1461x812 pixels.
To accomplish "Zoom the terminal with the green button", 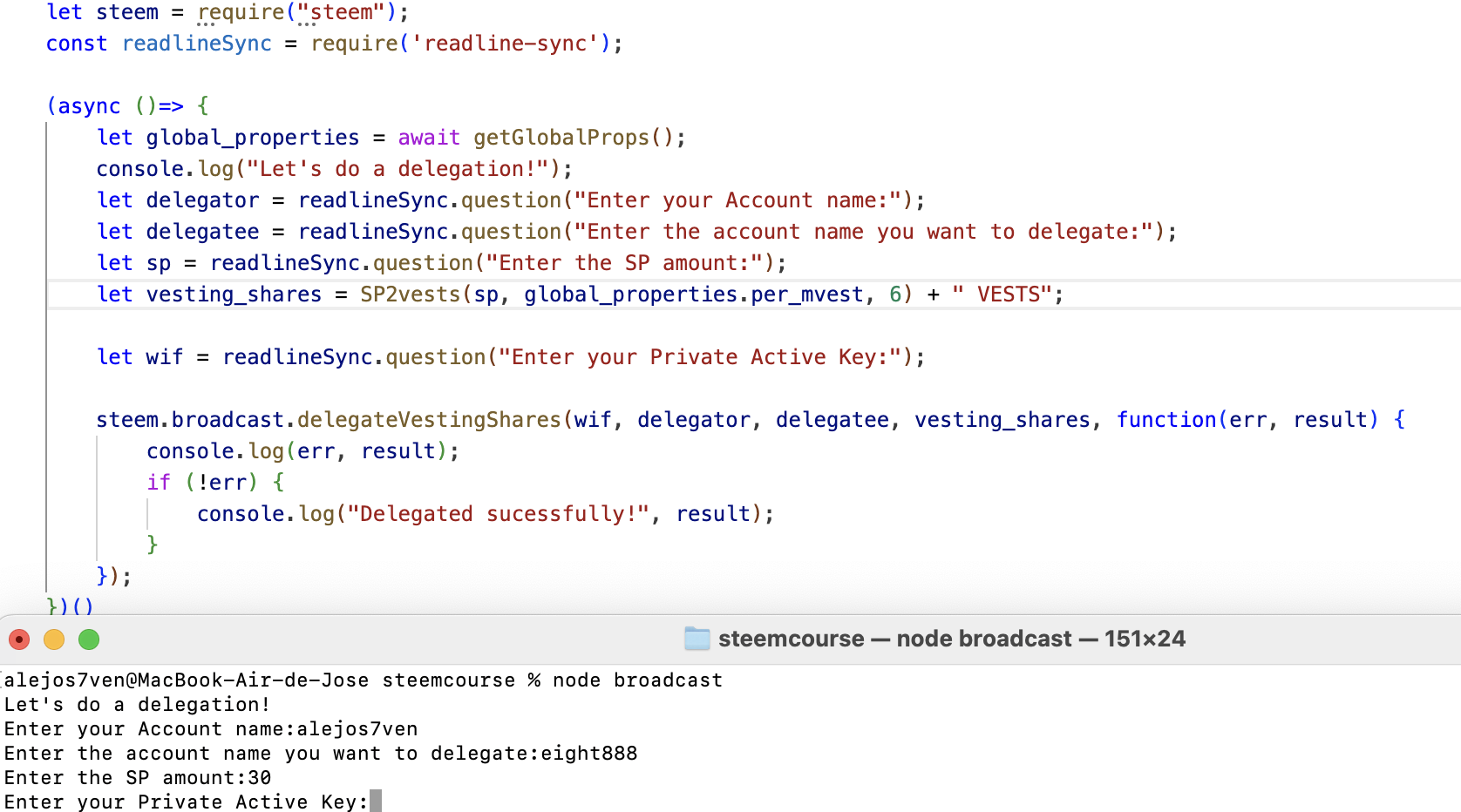I will [x=89, y=639].
